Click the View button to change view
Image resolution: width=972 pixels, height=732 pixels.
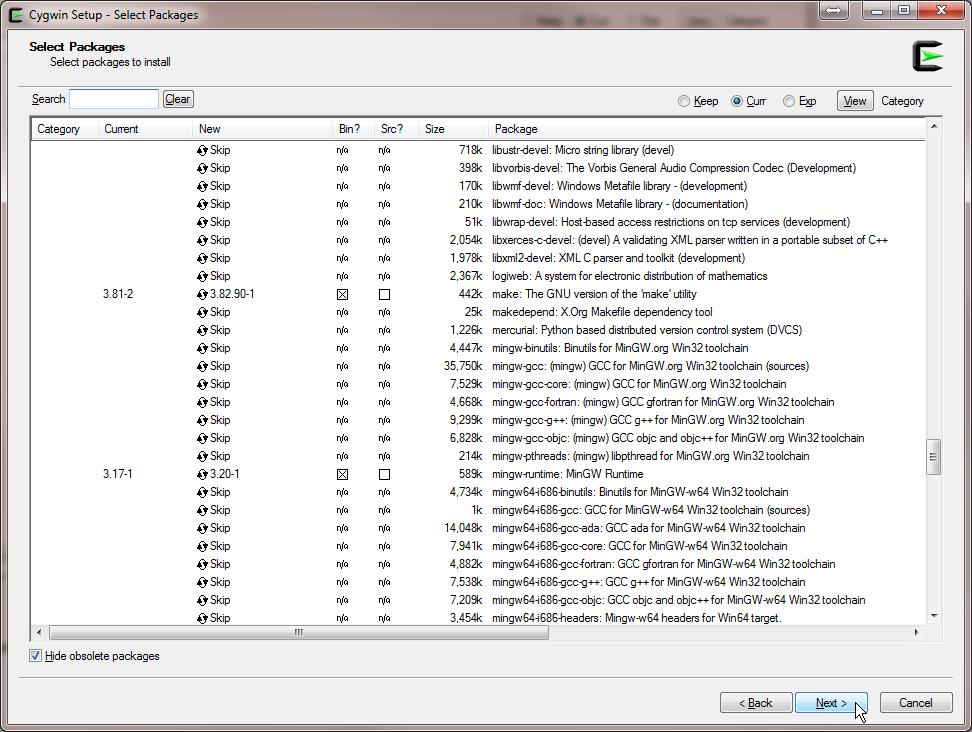point(855,100)
